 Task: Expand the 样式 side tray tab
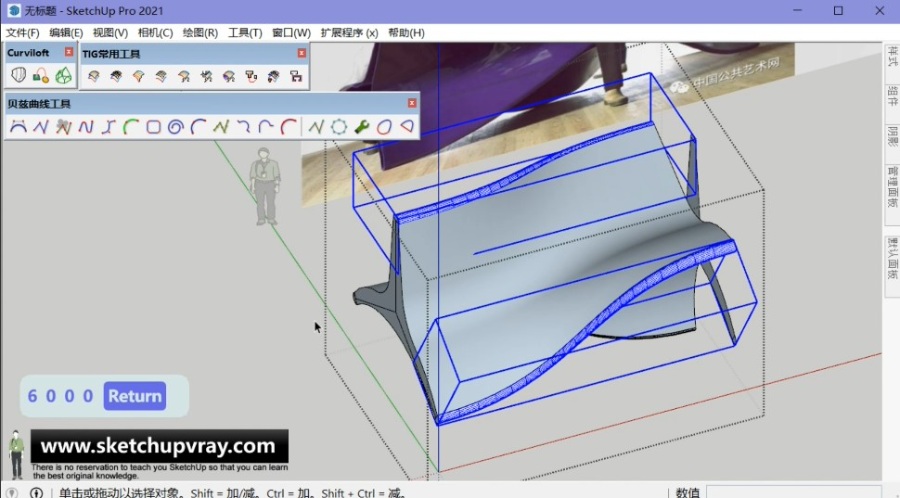[x=891, y=58]
